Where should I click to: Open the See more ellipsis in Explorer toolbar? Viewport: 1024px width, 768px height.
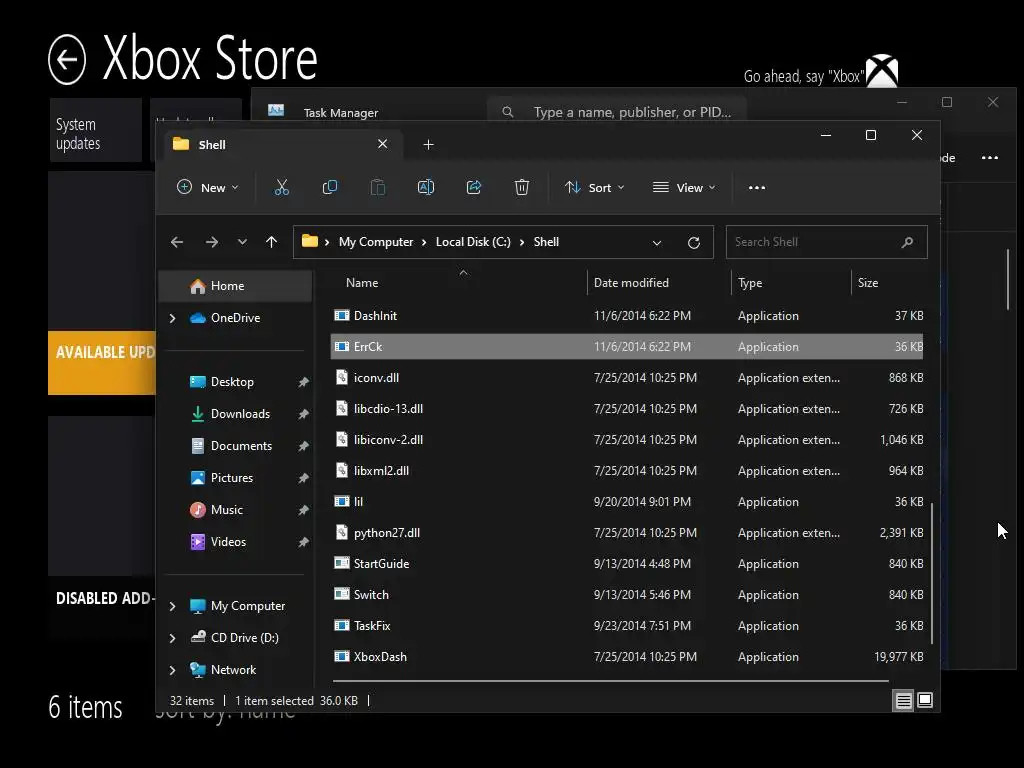pyautogui.click(x=757, y=187)
